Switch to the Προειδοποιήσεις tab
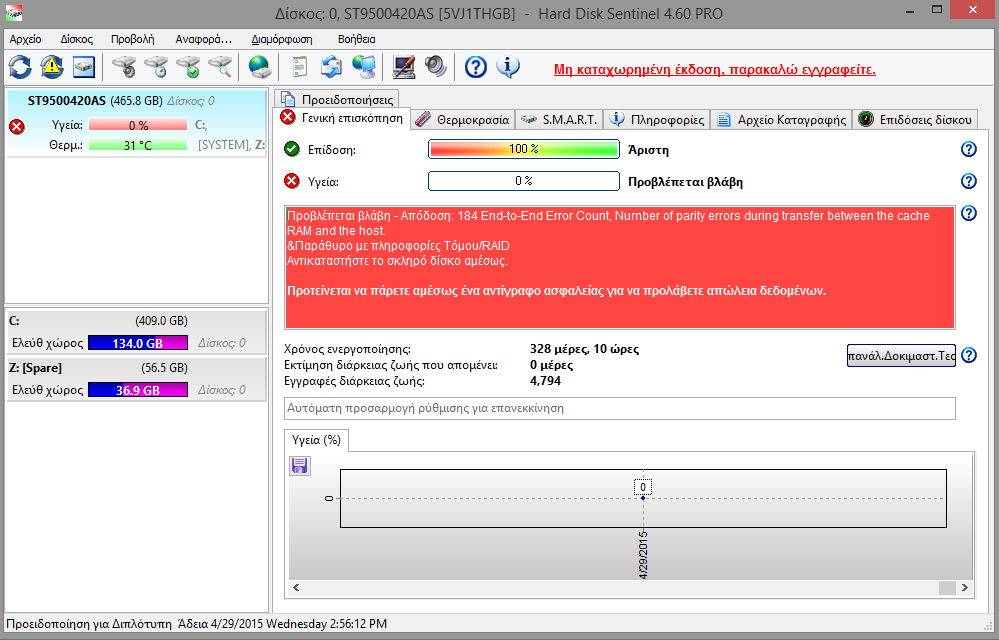 337,99
